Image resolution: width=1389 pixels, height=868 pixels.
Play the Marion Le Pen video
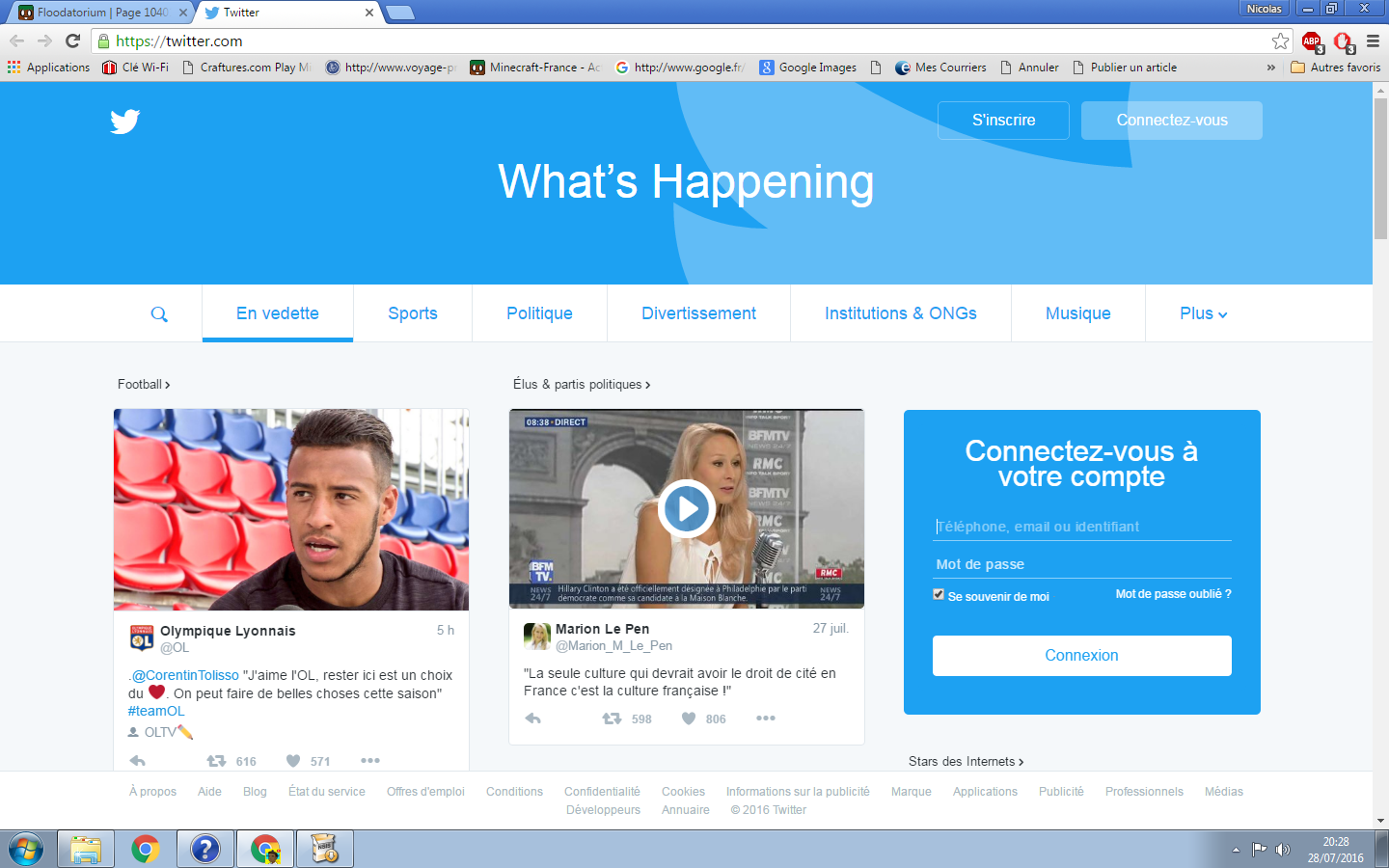tap(686, 508)
